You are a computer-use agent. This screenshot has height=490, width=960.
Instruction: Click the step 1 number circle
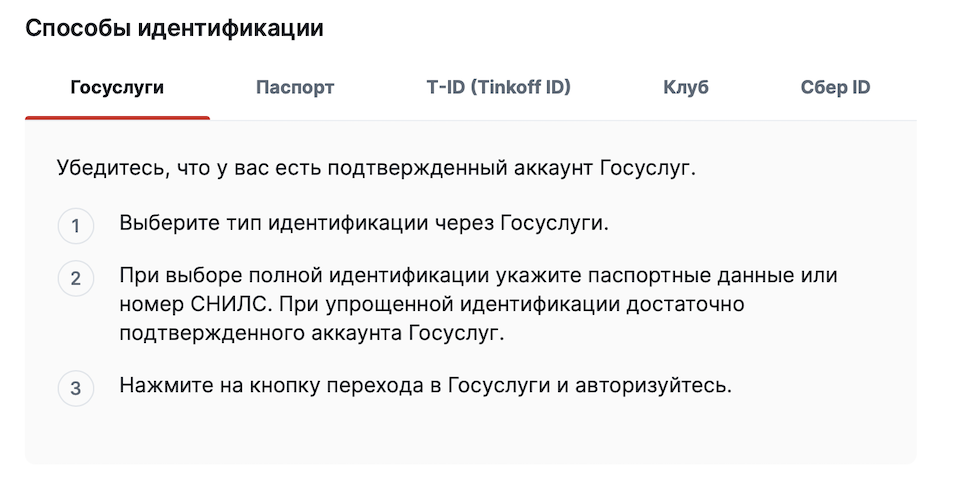click(x=75, y=226)
